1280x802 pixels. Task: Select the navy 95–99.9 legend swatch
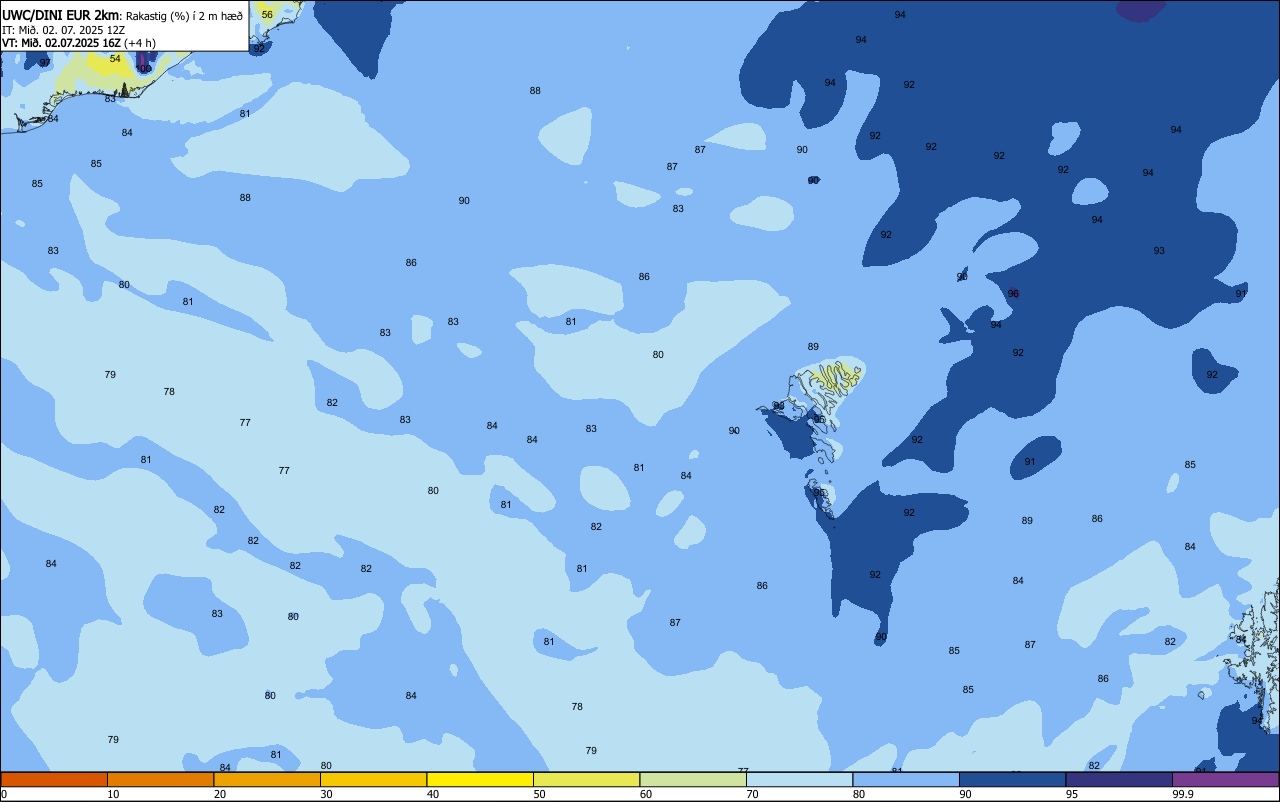1119,779
